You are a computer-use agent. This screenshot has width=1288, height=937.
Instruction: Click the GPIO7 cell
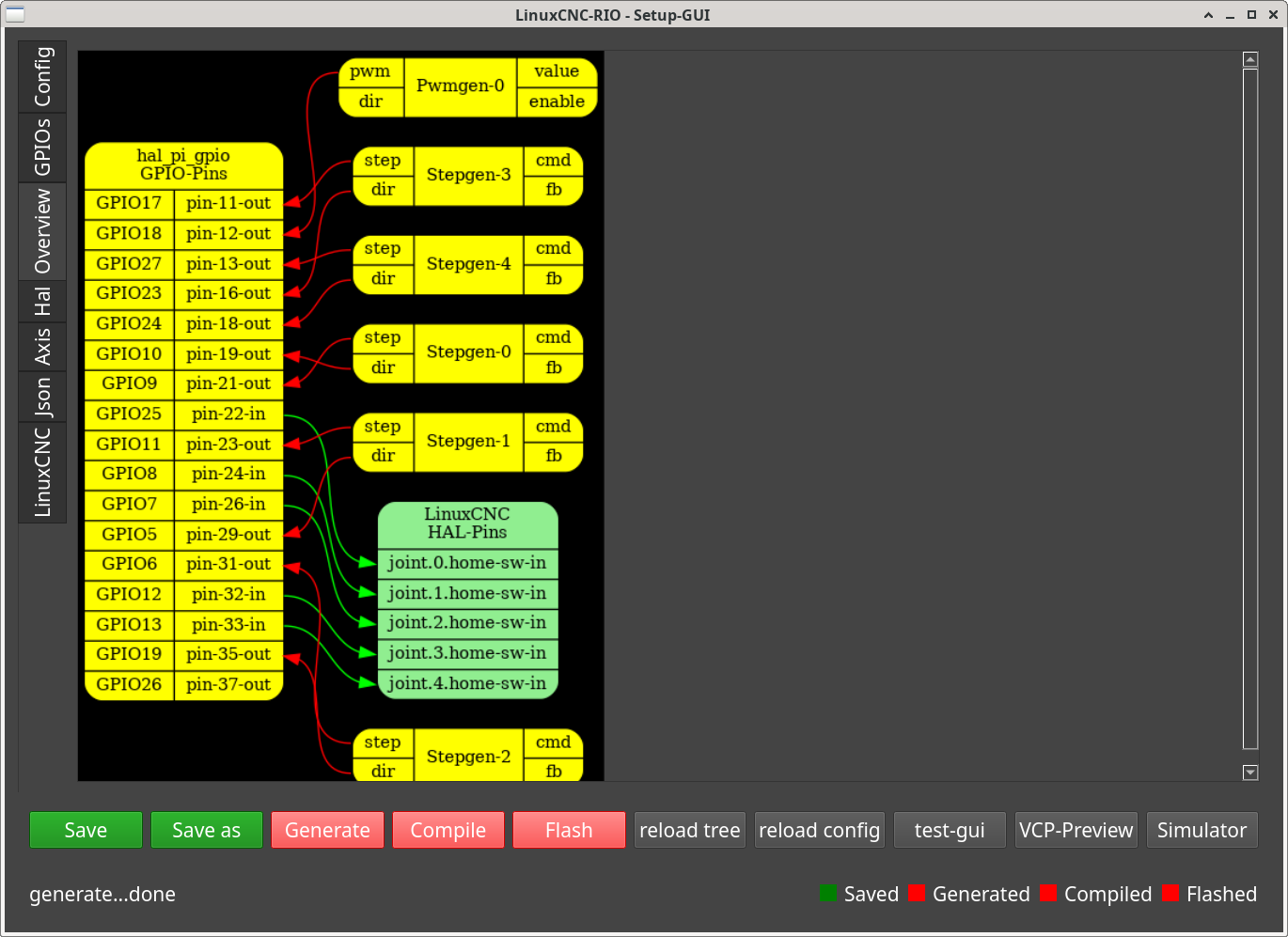pyautogui.click(x=129, y=505)
